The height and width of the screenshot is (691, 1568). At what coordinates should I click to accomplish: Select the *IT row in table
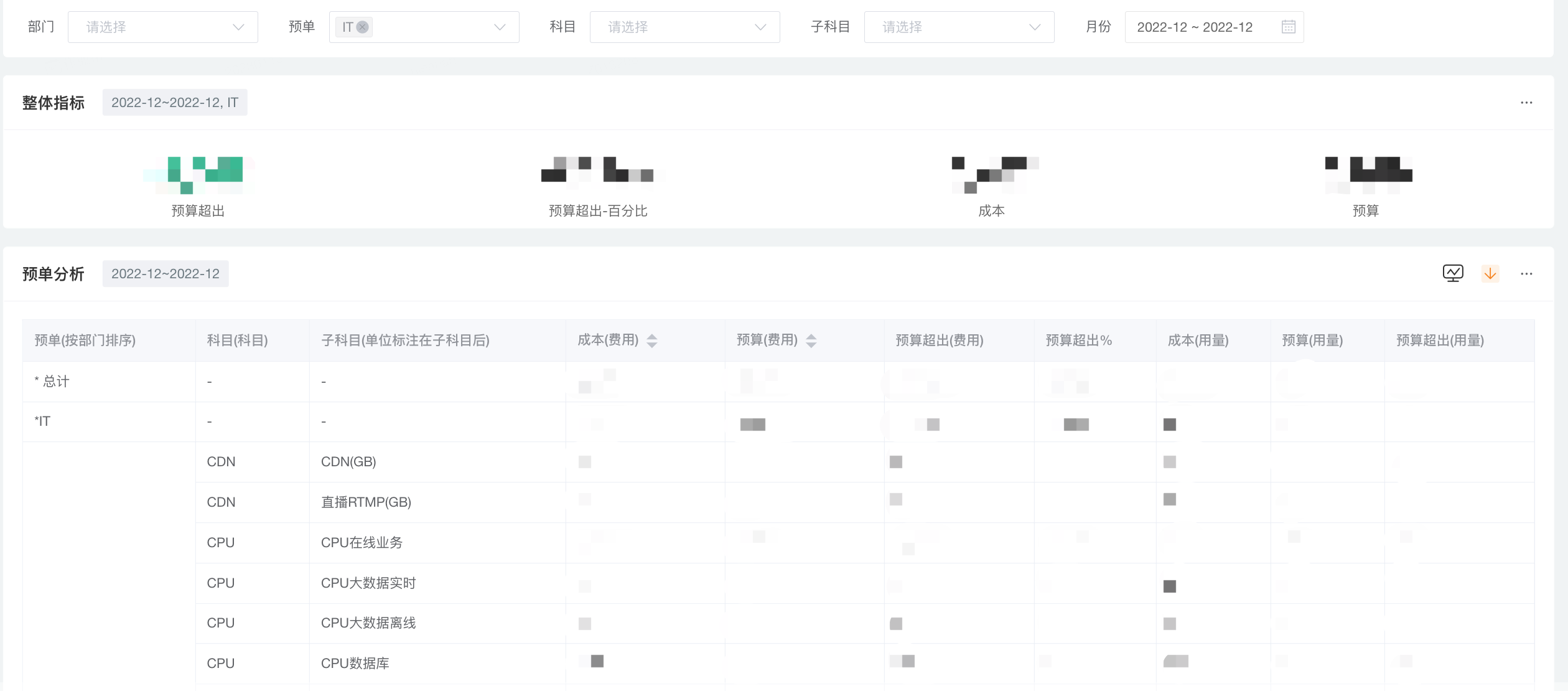[42, 421]
